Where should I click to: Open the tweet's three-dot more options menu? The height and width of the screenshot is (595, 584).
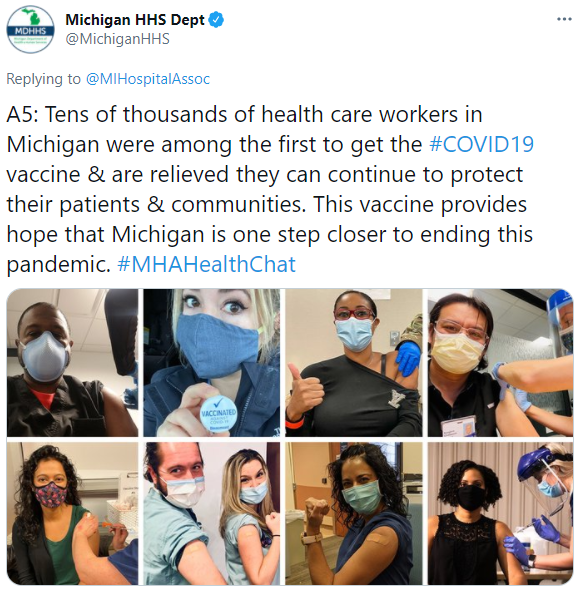(x=564, y=19)
